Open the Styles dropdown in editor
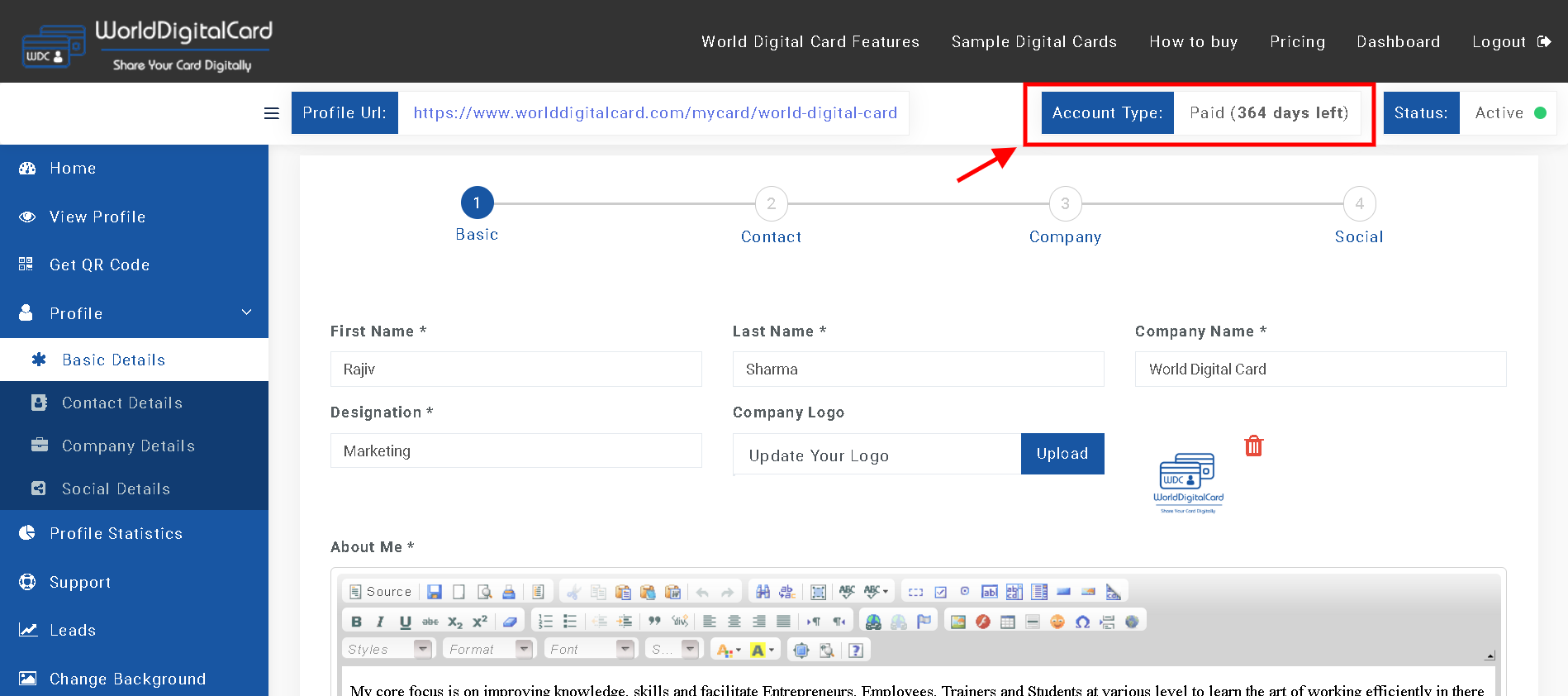Screen dimensions: 1568x696 388,650
